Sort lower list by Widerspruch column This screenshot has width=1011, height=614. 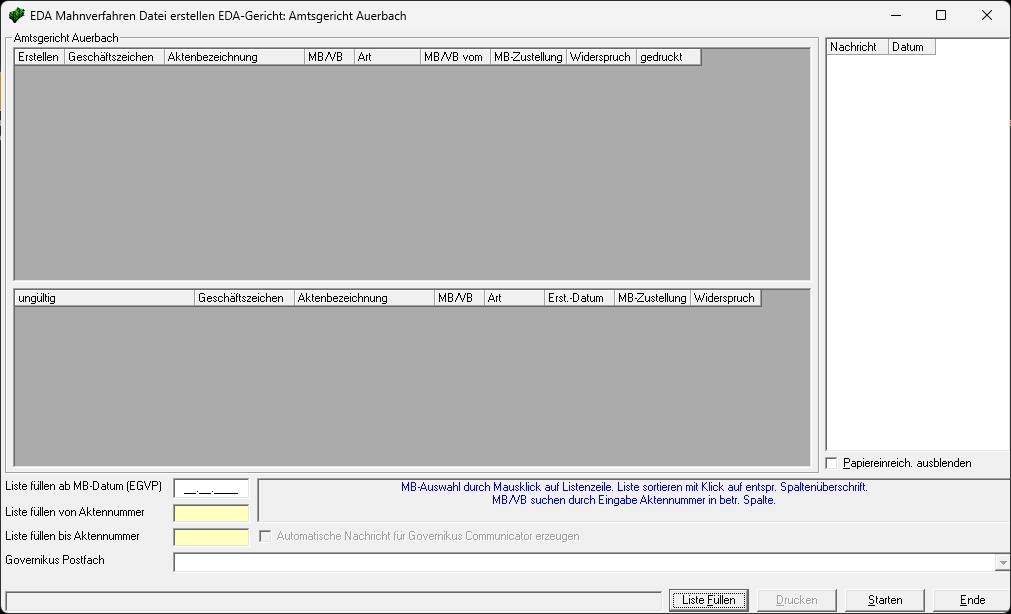point(725,298)
